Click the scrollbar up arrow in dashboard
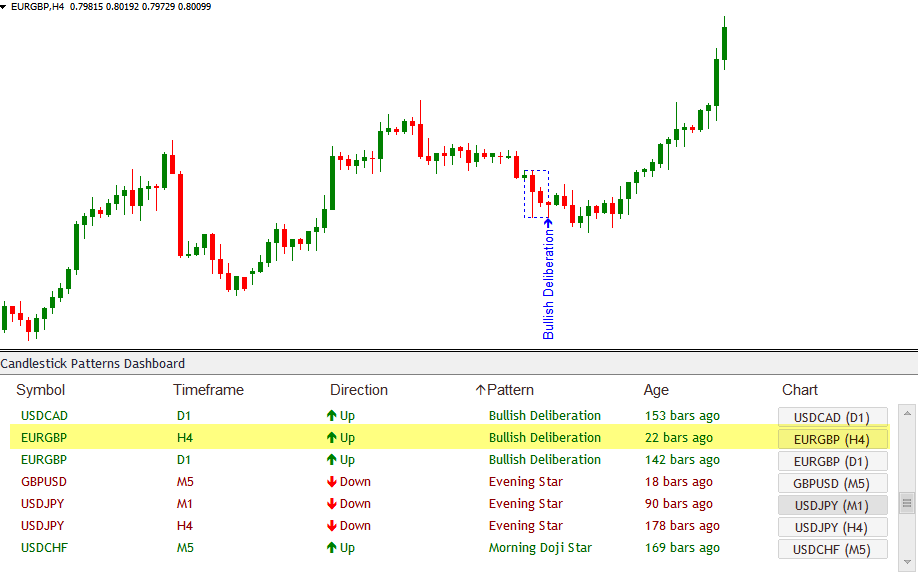The height and width of the screenshot is (578, 918). (x=907, y=412)
